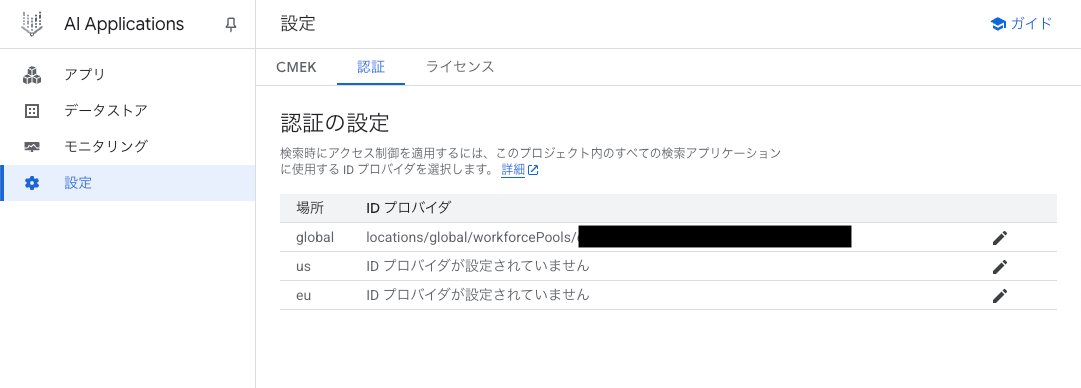The image size is (1081, 388).
Task: Click the 設定 gear icon in sidebar
Action: tap(32, 183)
